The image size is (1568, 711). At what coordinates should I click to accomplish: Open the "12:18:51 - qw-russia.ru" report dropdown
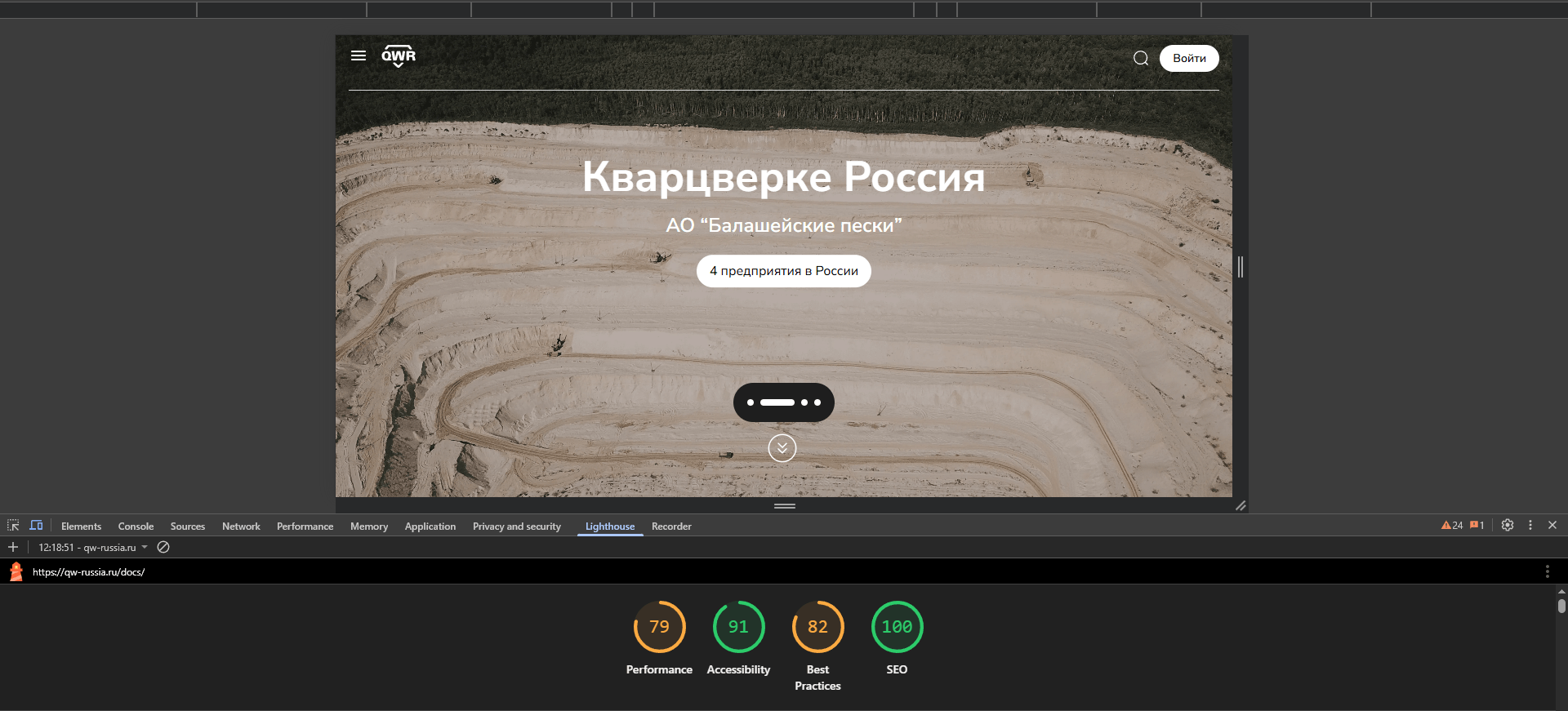coord(93,548)
